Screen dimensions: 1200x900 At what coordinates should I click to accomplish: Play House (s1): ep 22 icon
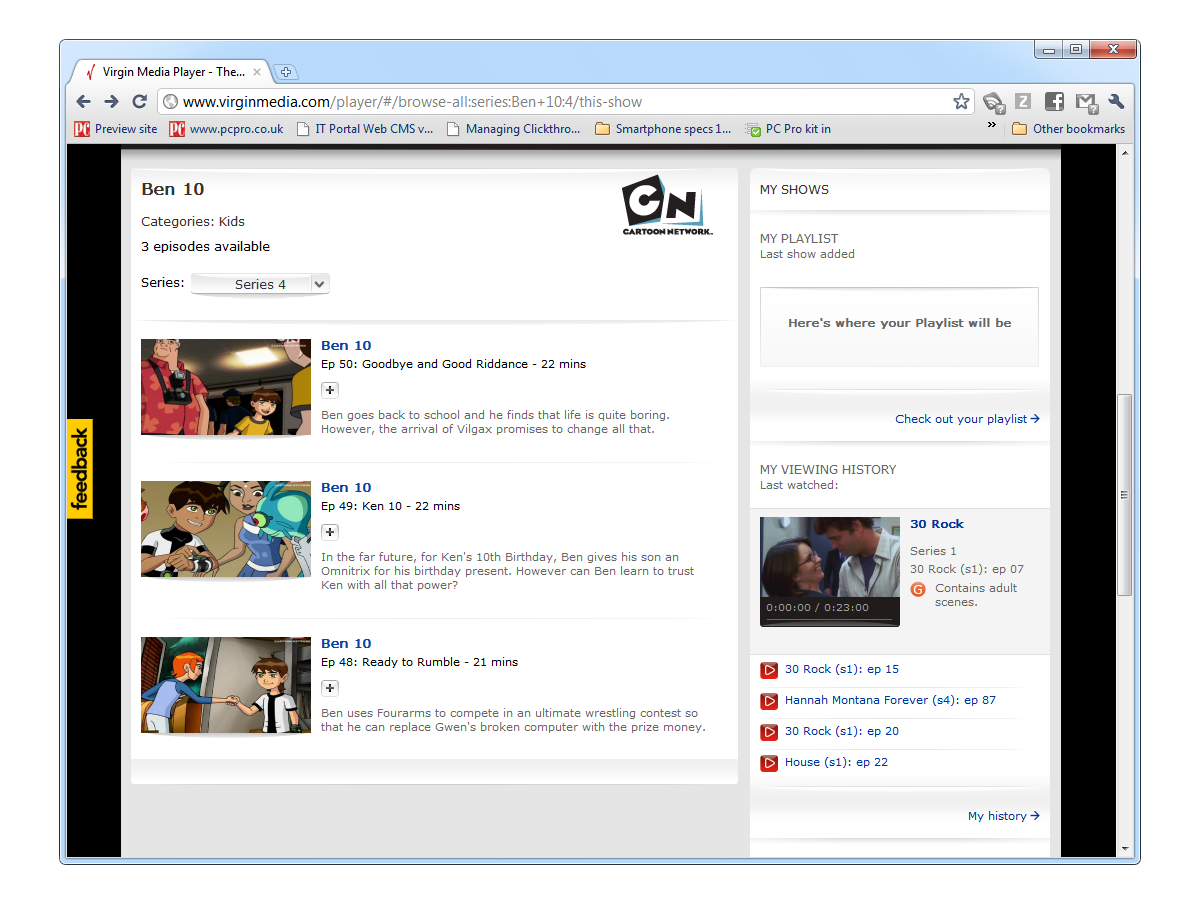(x=769, y=763)
